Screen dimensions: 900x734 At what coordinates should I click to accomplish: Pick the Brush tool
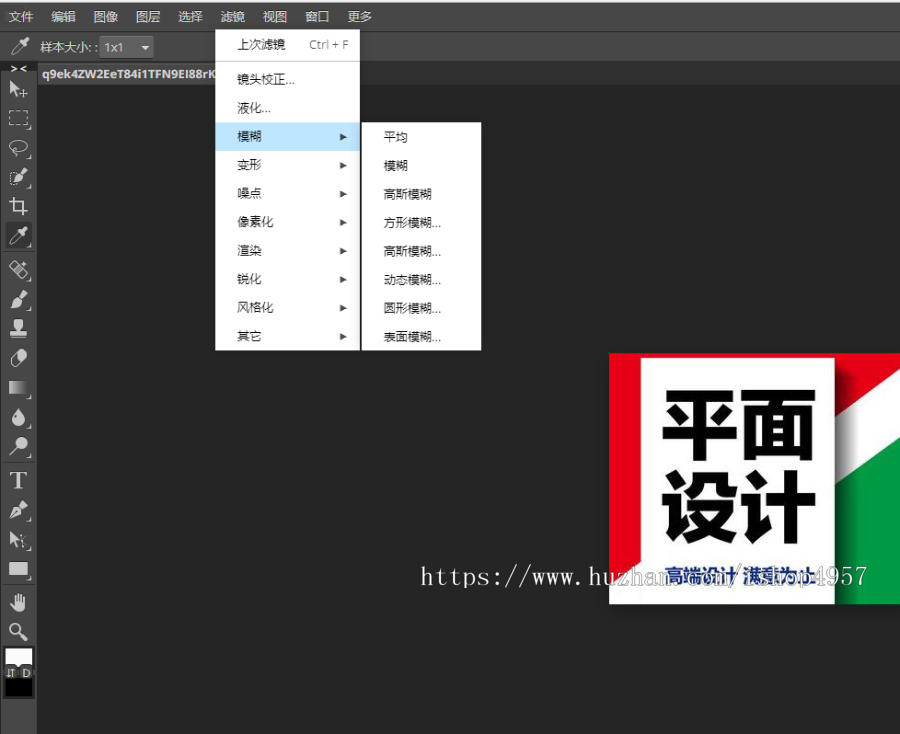tap(18, 299)
